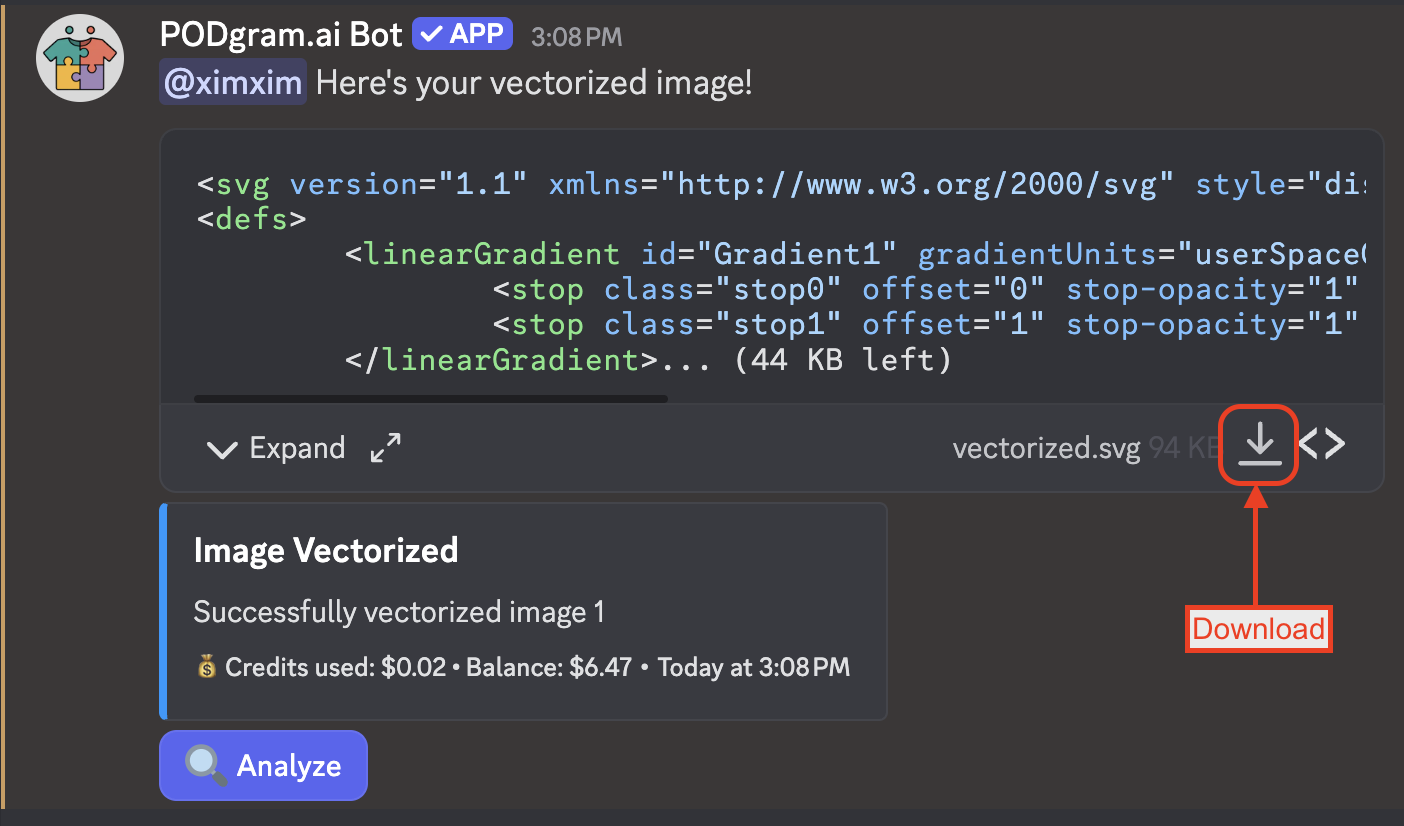Click the red Download annotation label
Screen dimensions: 1404x826
point(1258,629)
